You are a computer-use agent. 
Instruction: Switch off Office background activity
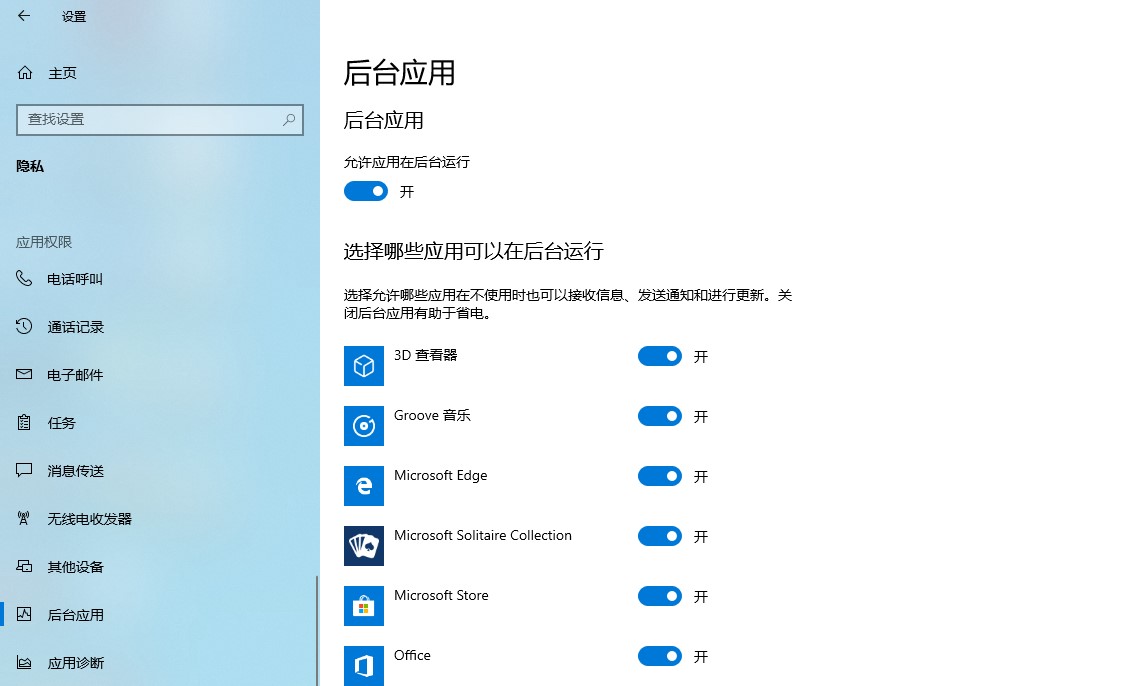click(x=659, y=656)
